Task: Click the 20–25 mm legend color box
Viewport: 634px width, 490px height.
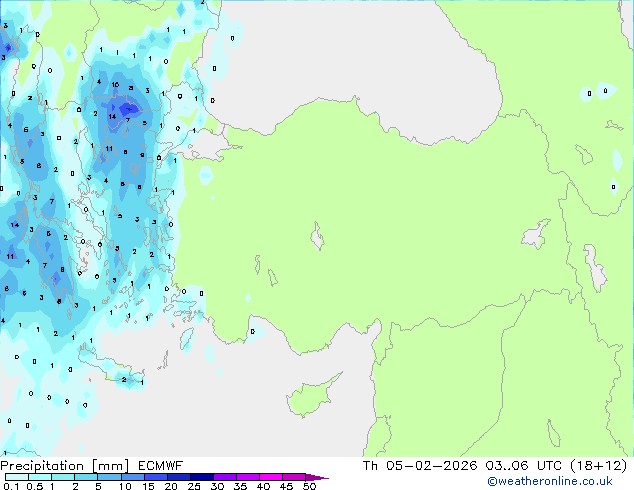Action: point(178,477)
